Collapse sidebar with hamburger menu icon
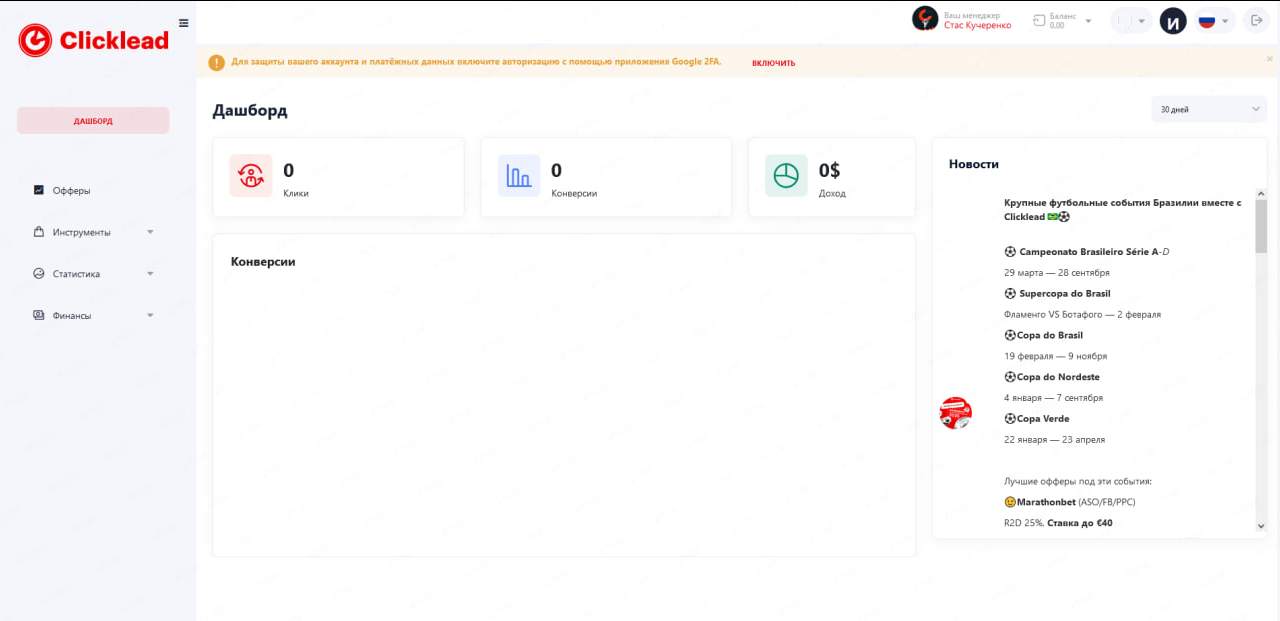This screenshot has height=621, width=1280. [183, 23]
